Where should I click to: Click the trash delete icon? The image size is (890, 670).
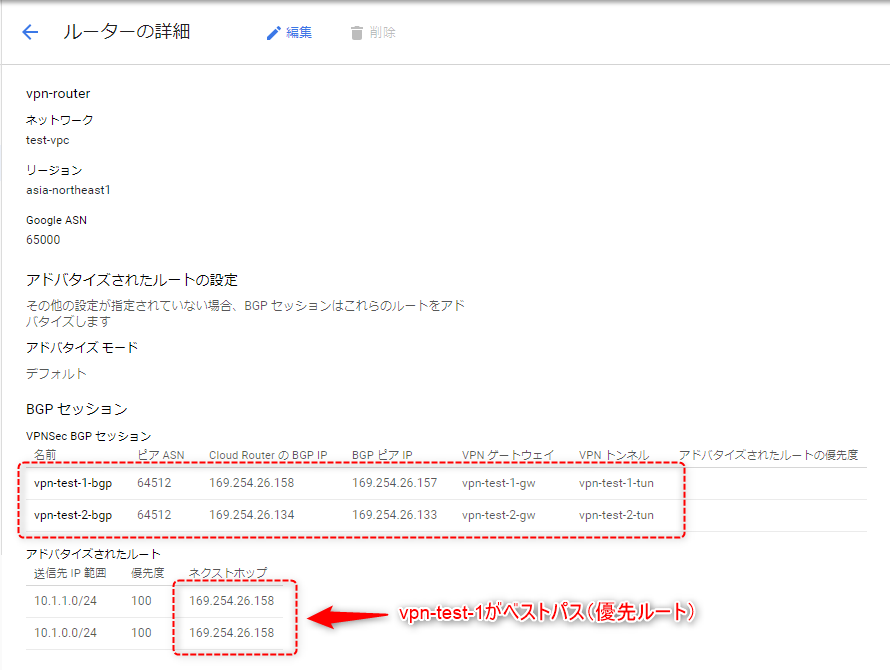356,31
